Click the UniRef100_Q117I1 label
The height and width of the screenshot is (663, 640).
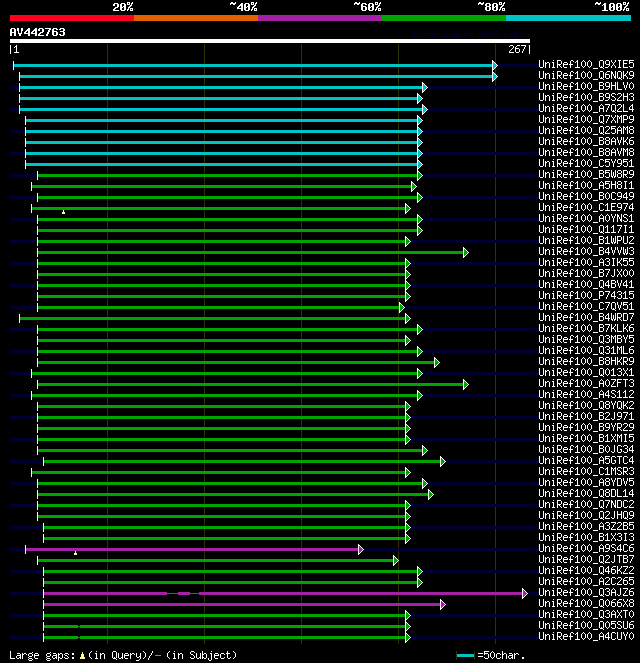586,229
